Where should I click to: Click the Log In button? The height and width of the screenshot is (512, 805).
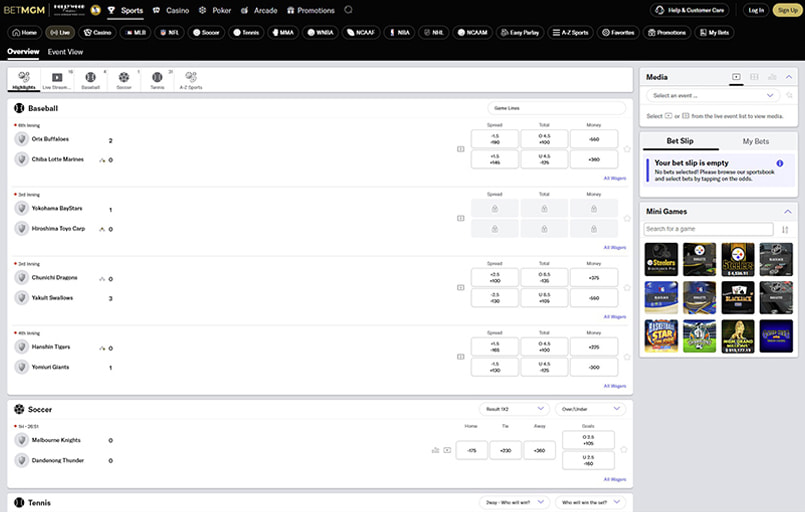(x=756, y=10)
